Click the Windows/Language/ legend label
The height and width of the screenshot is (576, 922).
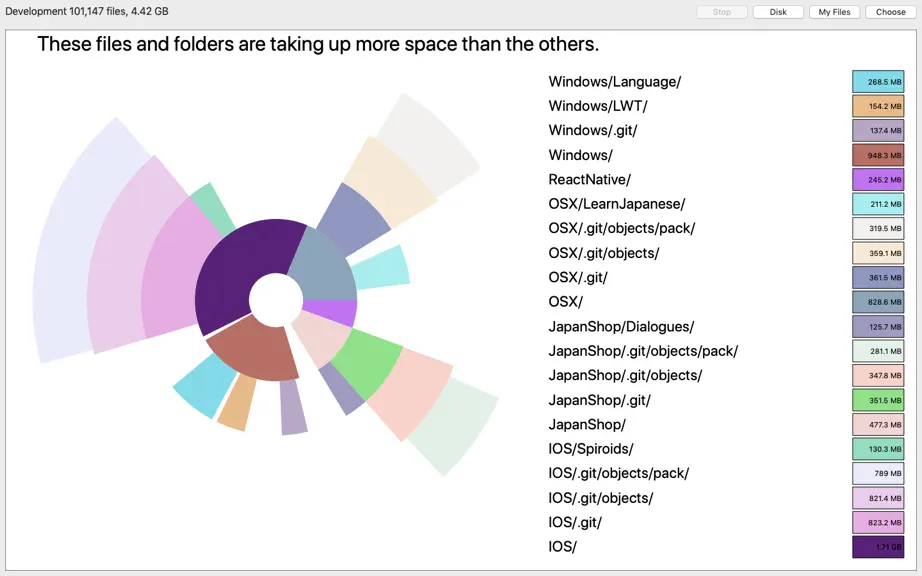(614, 82)
